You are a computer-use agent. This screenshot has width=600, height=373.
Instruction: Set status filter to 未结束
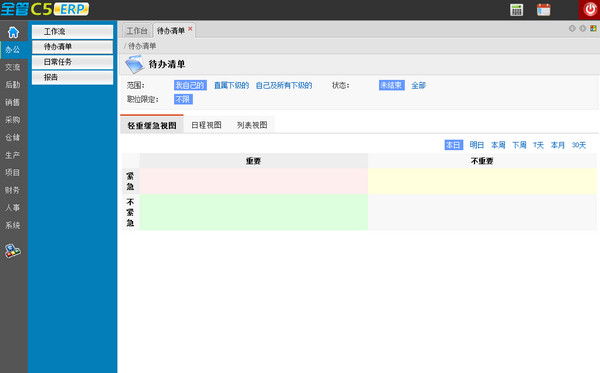point(391,85)
